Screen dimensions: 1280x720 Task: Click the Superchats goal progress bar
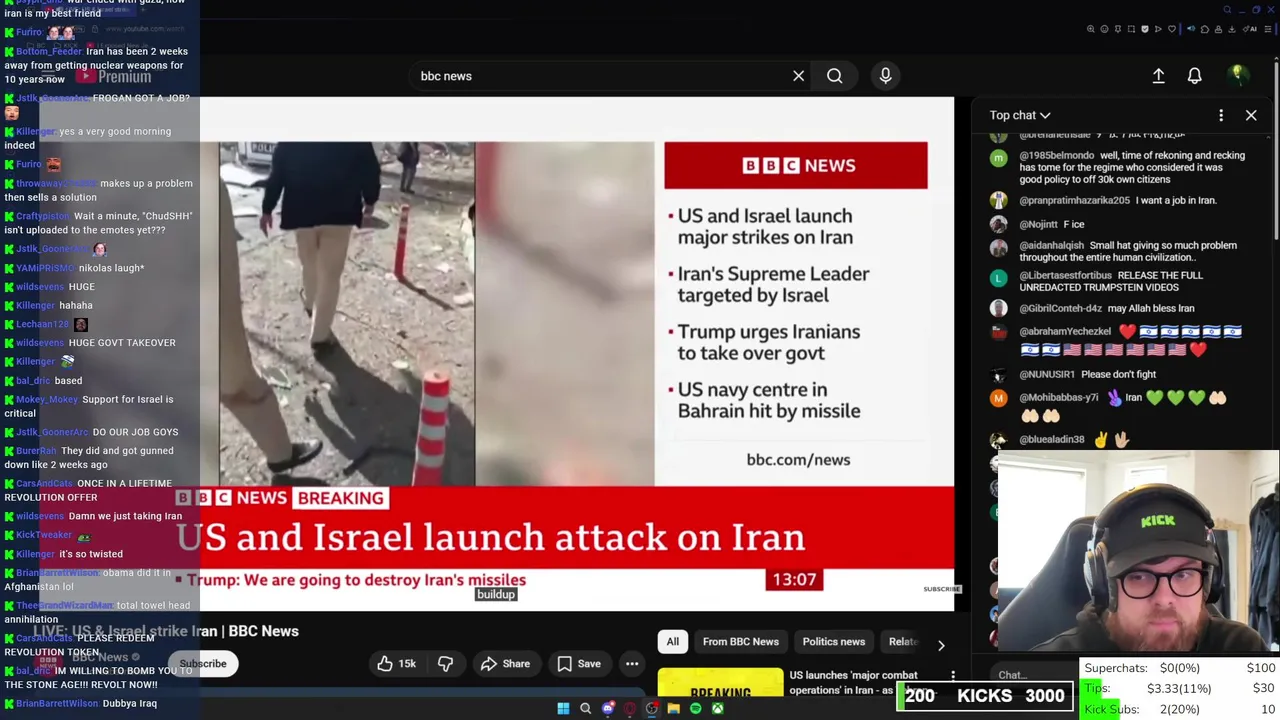(1180, 668)
